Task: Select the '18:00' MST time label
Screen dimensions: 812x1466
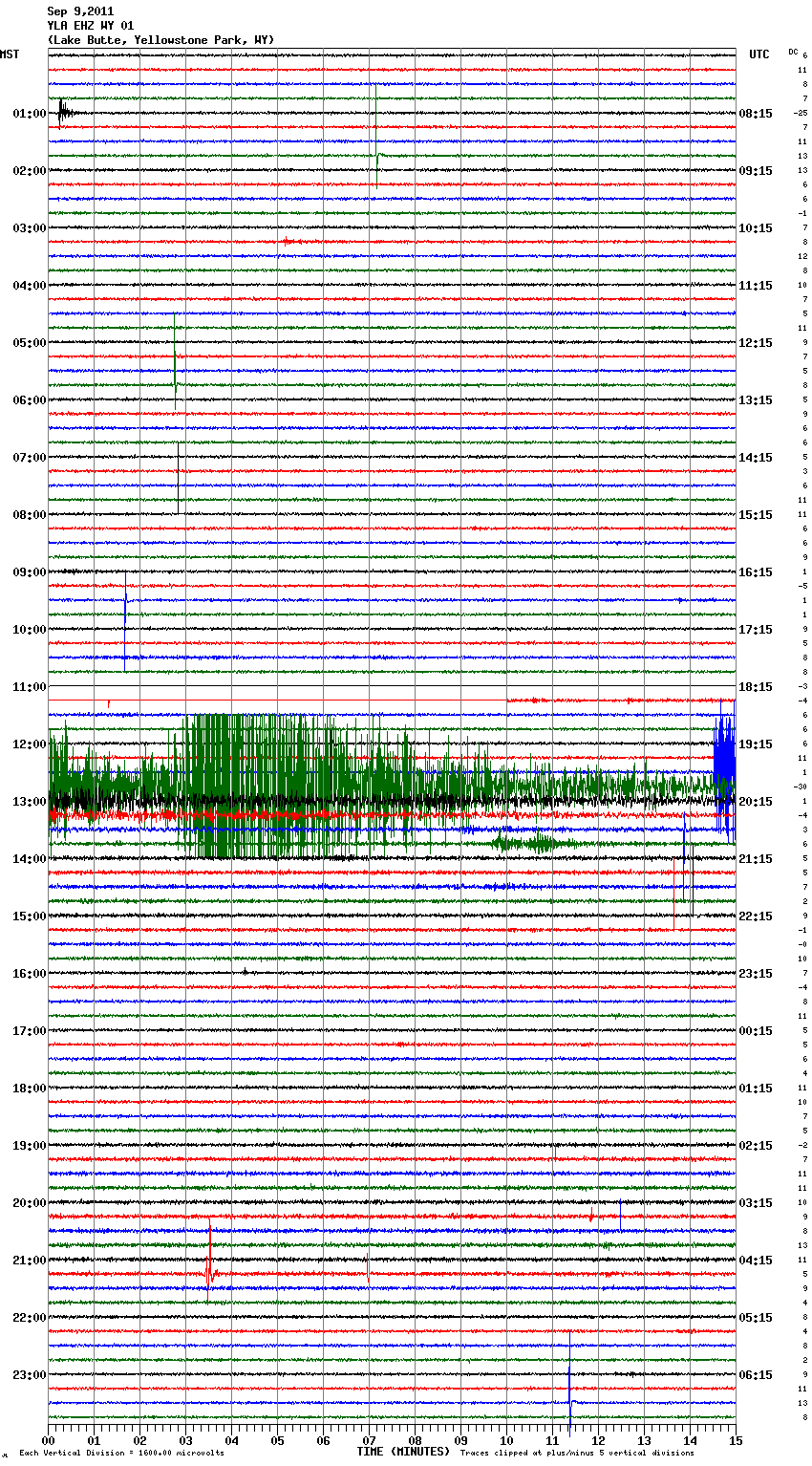Action: 29,1089
